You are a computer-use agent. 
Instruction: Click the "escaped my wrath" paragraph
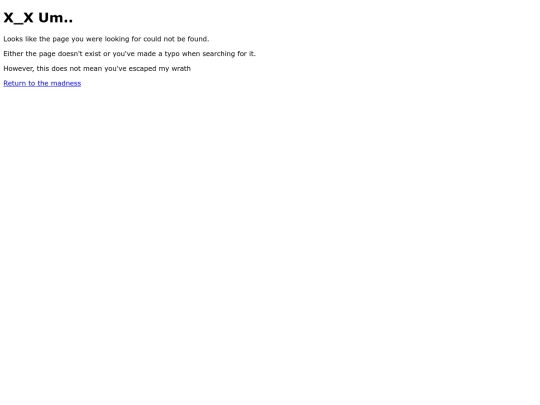[x=97, y=69]
